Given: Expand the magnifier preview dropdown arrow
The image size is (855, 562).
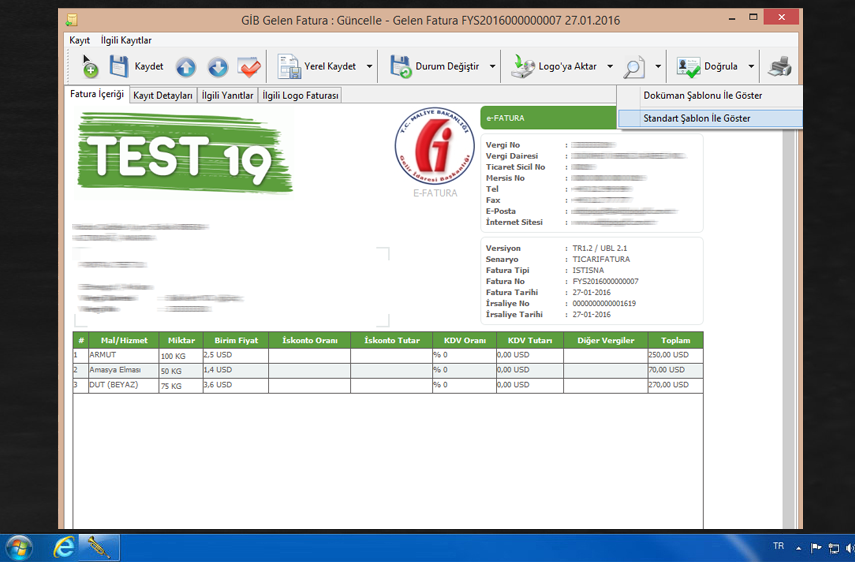Looking at the screenshot, I should [x=658, y=67].
